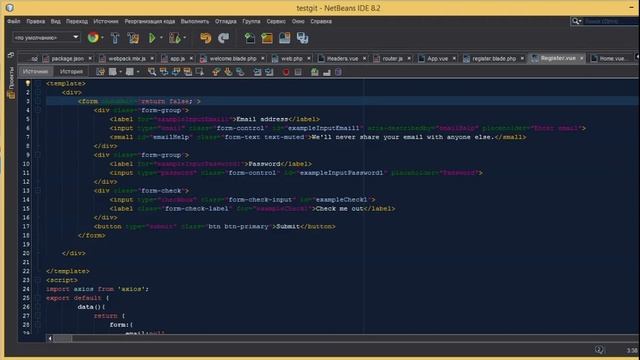Switch to the router.js tab
The image size is (640, 360).
coord(393,59)
